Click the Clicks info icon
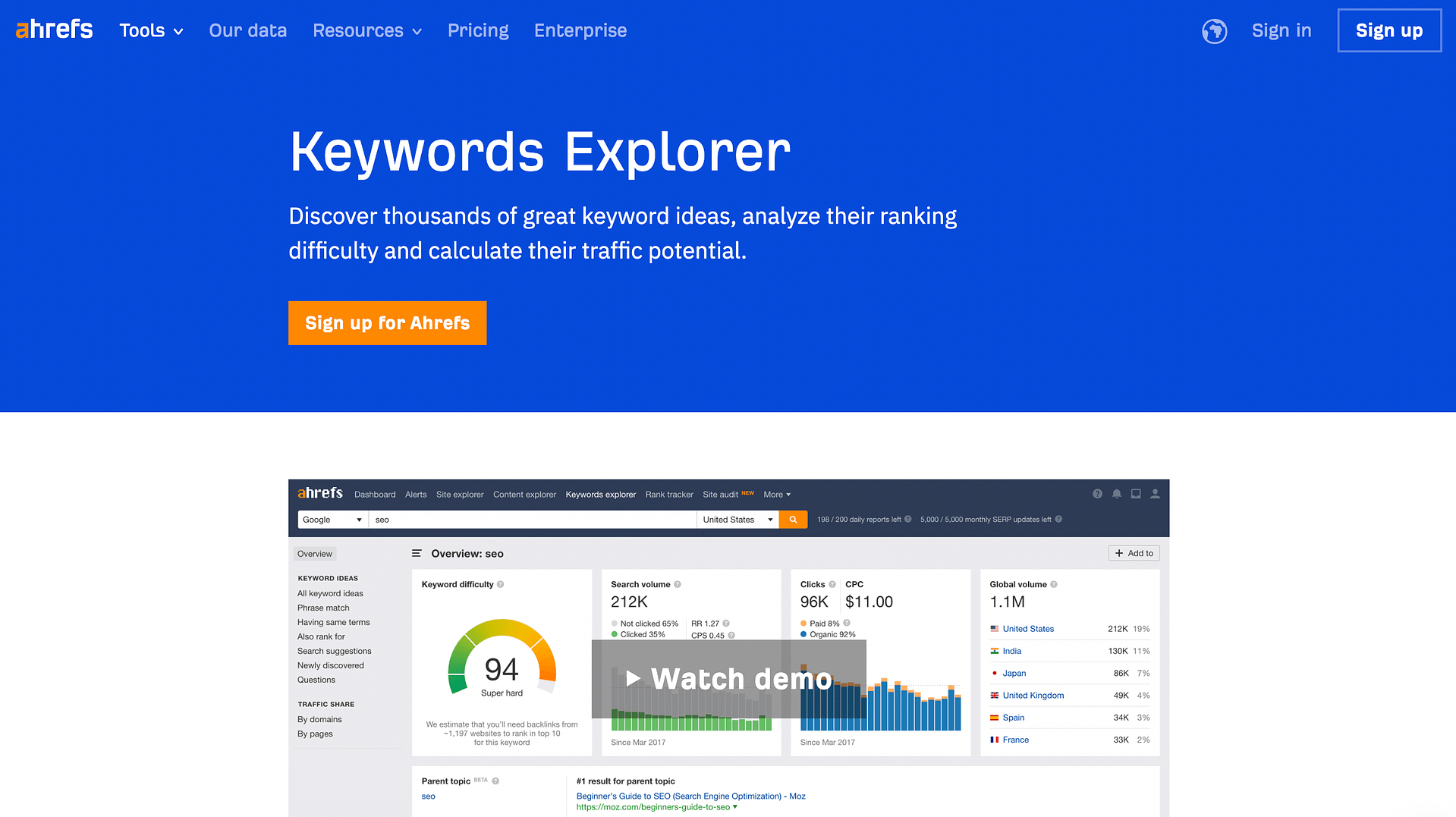This screenshot has width=1456, height=817. (x=832, y=584)
